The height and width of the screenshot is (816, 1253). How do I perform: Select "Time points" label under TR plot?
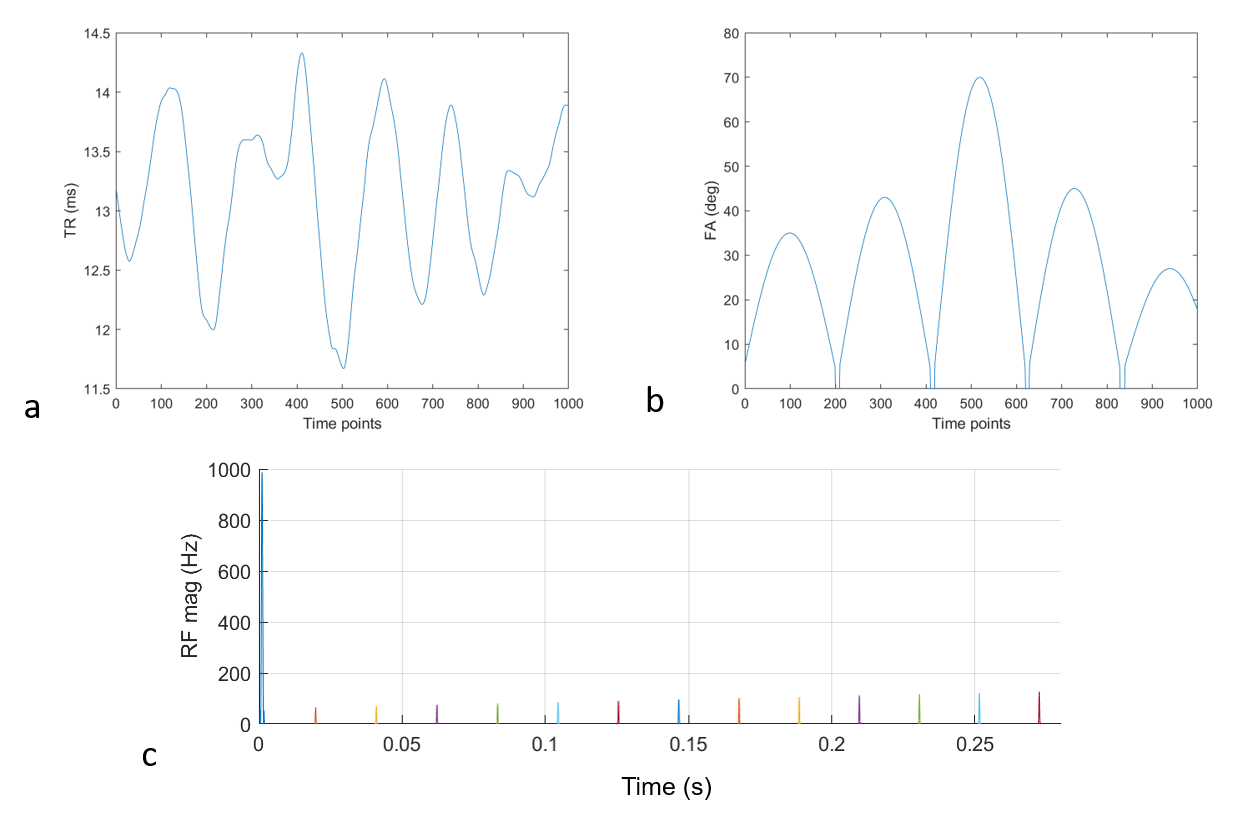coord(342,423)
